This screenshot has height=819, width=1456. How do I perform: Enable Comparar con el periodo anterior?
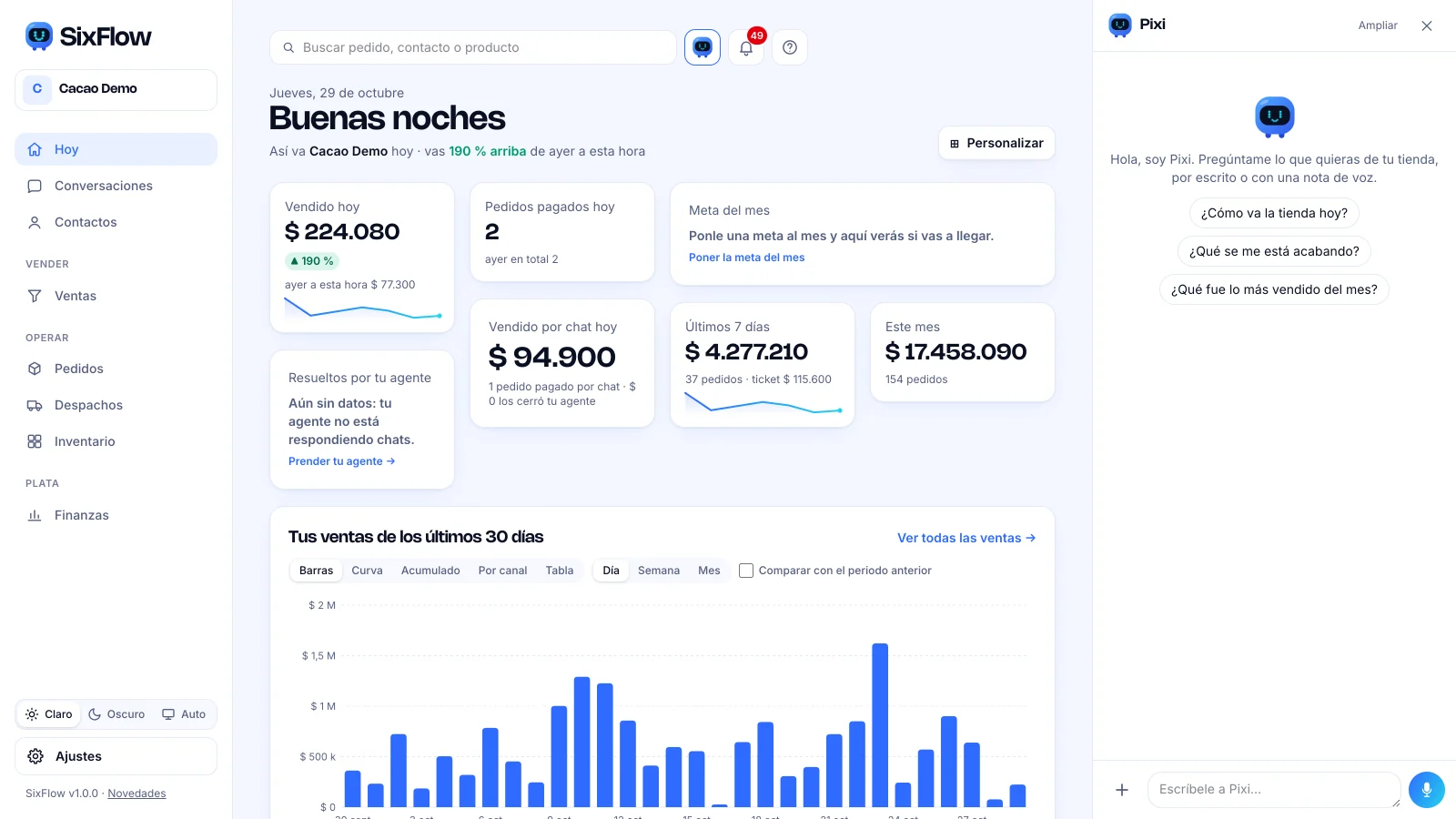pyautogui.click(x=835, y=571)
